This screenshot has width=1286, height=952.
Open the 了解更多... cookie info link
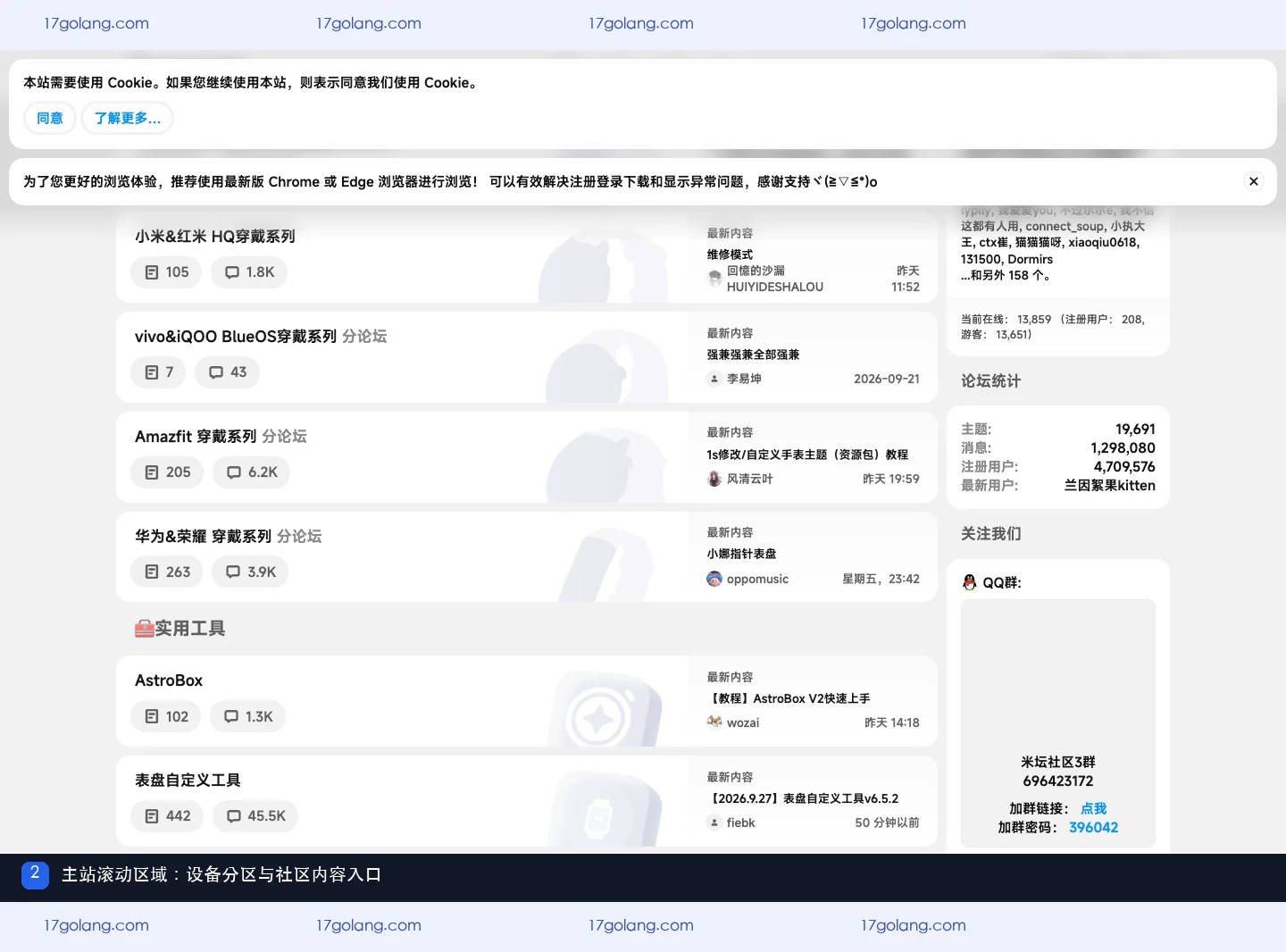pos(128,118)
